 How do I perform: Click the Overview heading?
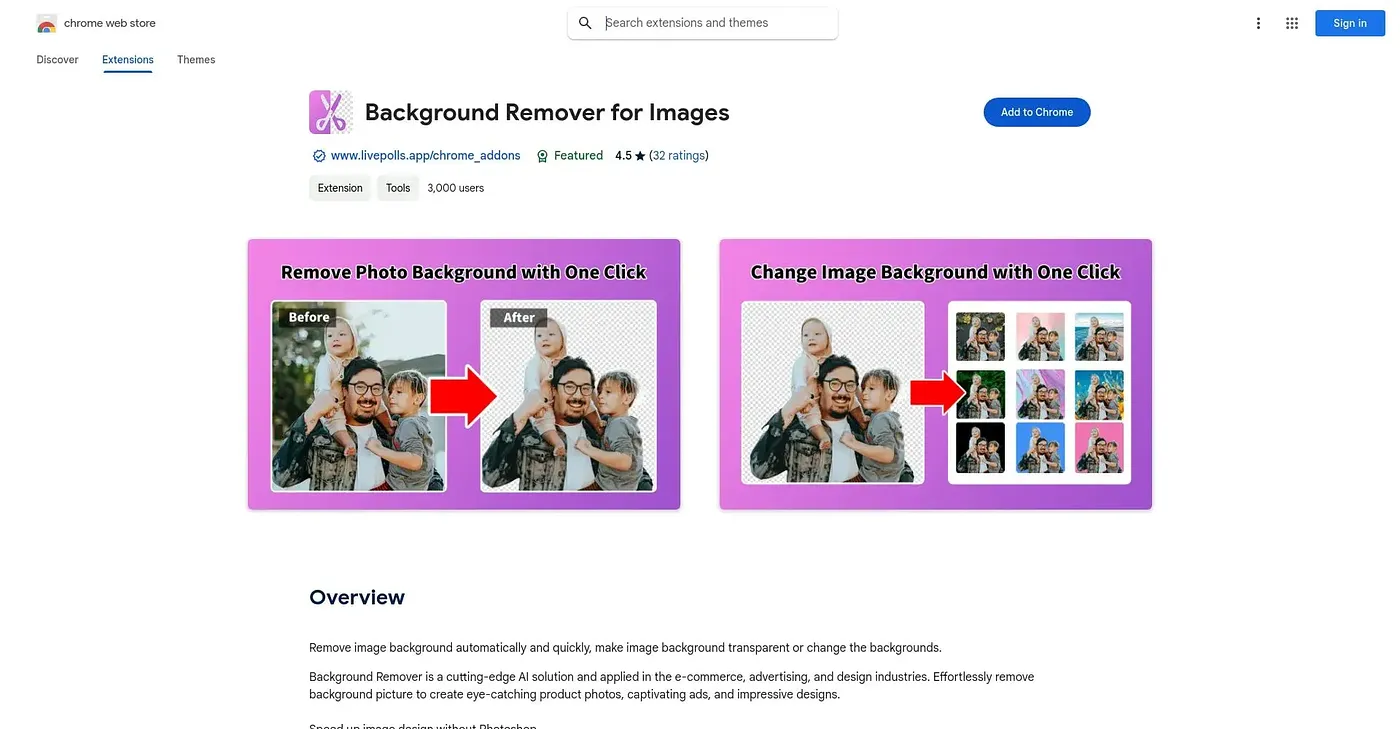point(357,597)
